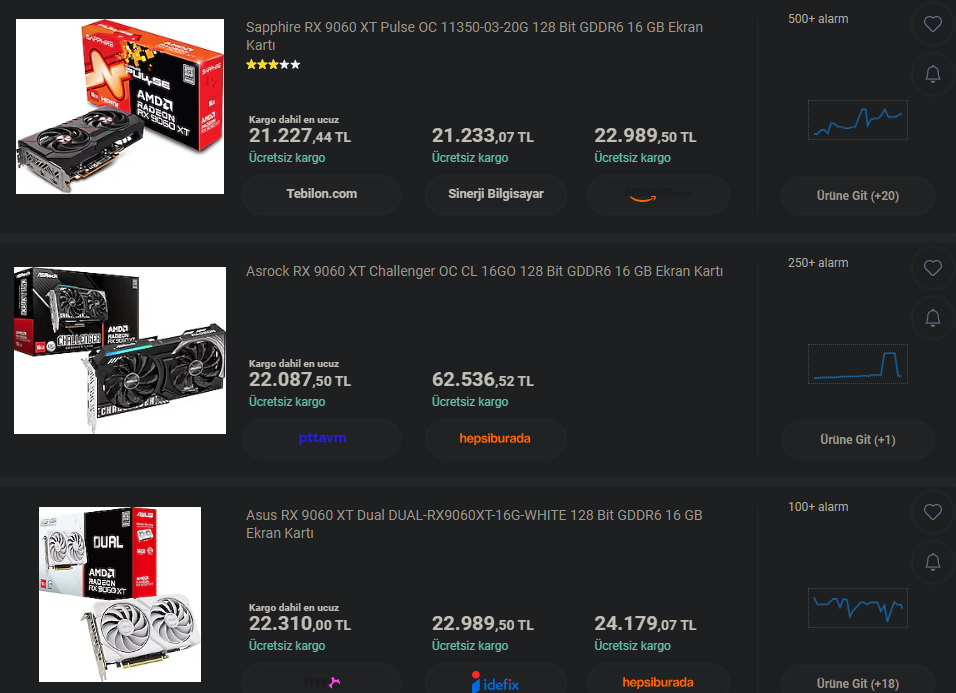Open the pttavm offer for Asrock card

click(321, 438)
